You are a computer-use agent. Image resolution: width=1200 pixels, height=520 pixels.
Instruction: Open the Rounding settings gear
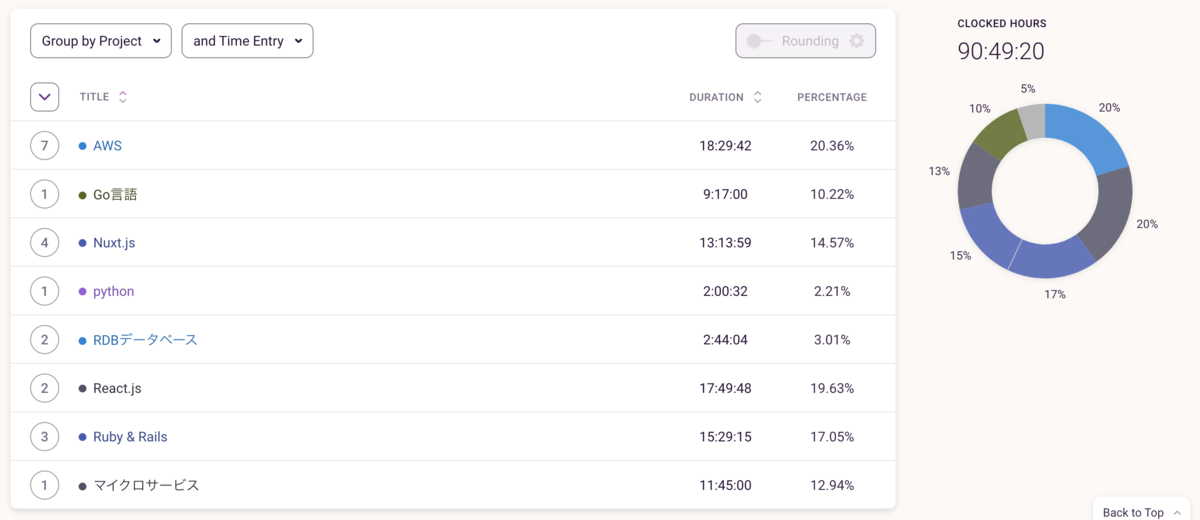(856, 41)
